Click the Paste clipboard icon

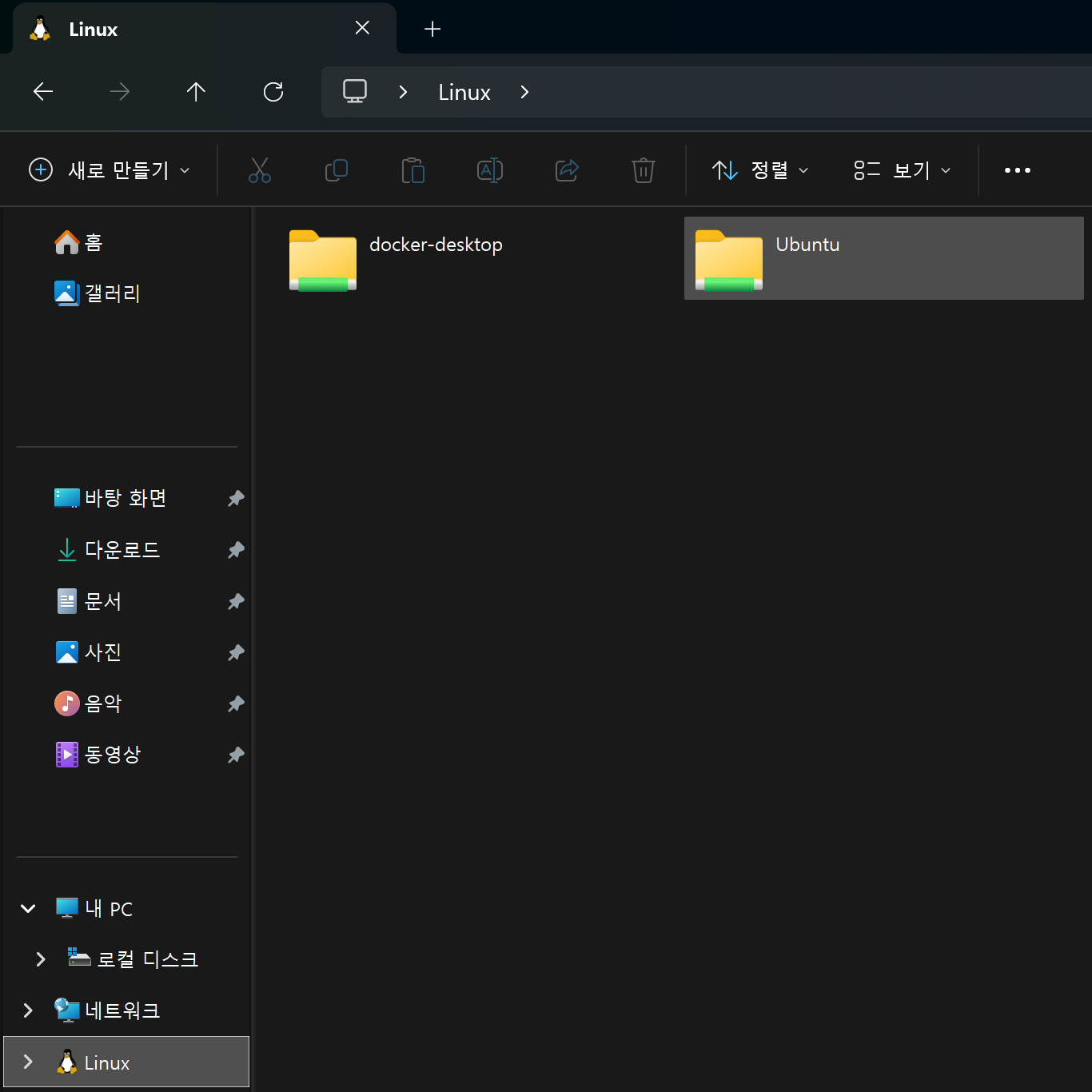tap(413, 170)
